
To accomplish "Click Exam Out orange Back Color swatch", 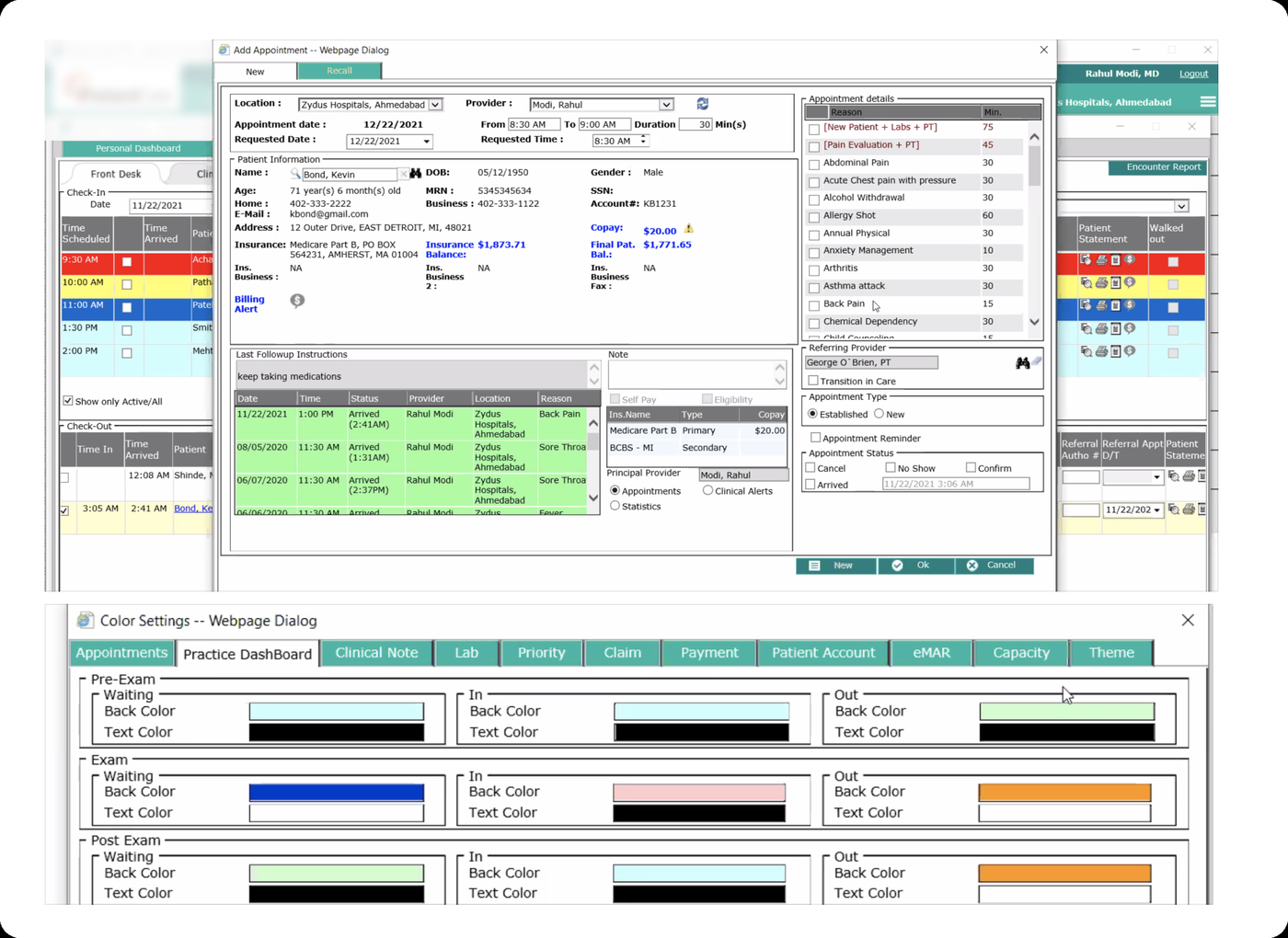I will 1064,792.
